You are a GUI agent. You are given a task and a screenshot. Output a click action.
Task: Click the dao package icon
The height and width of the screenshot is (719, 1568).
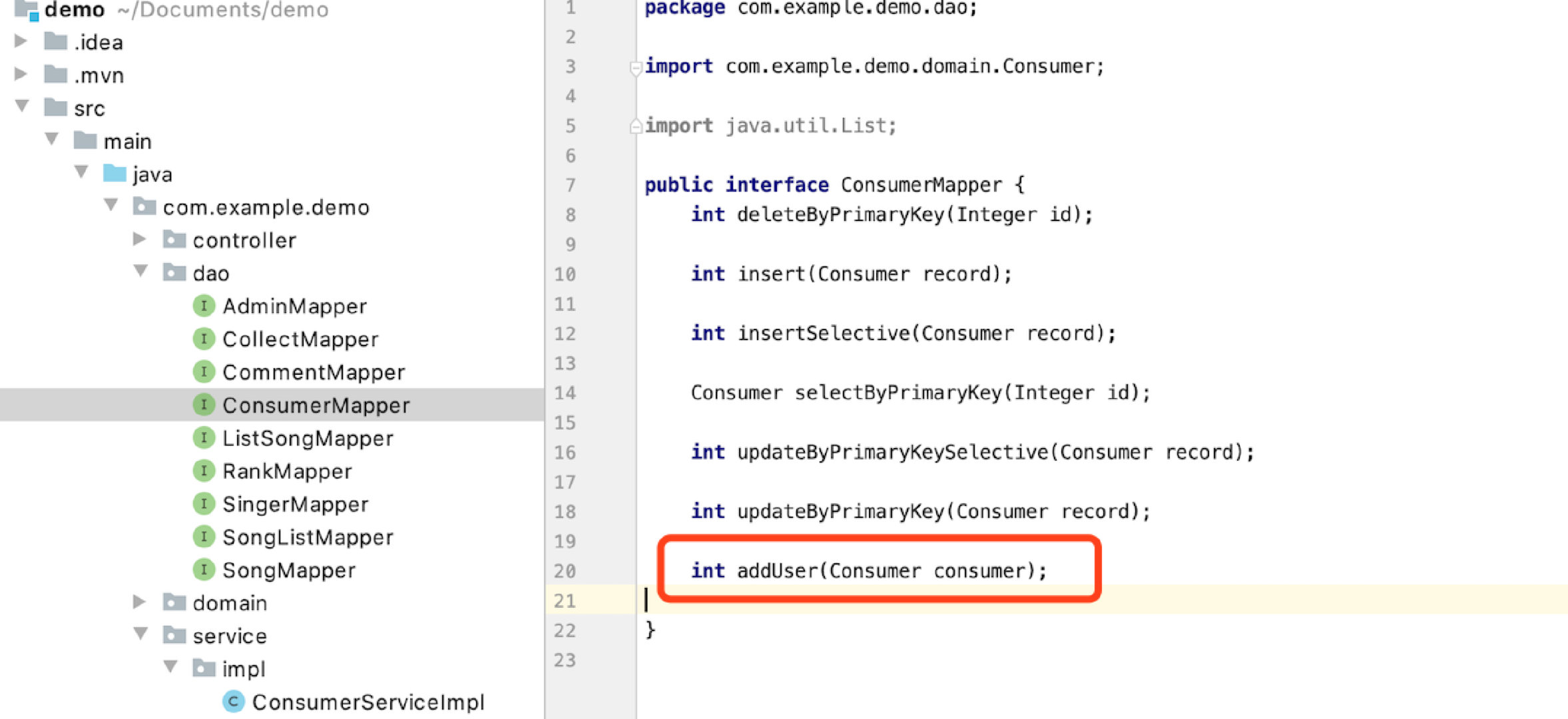point(174,272)
